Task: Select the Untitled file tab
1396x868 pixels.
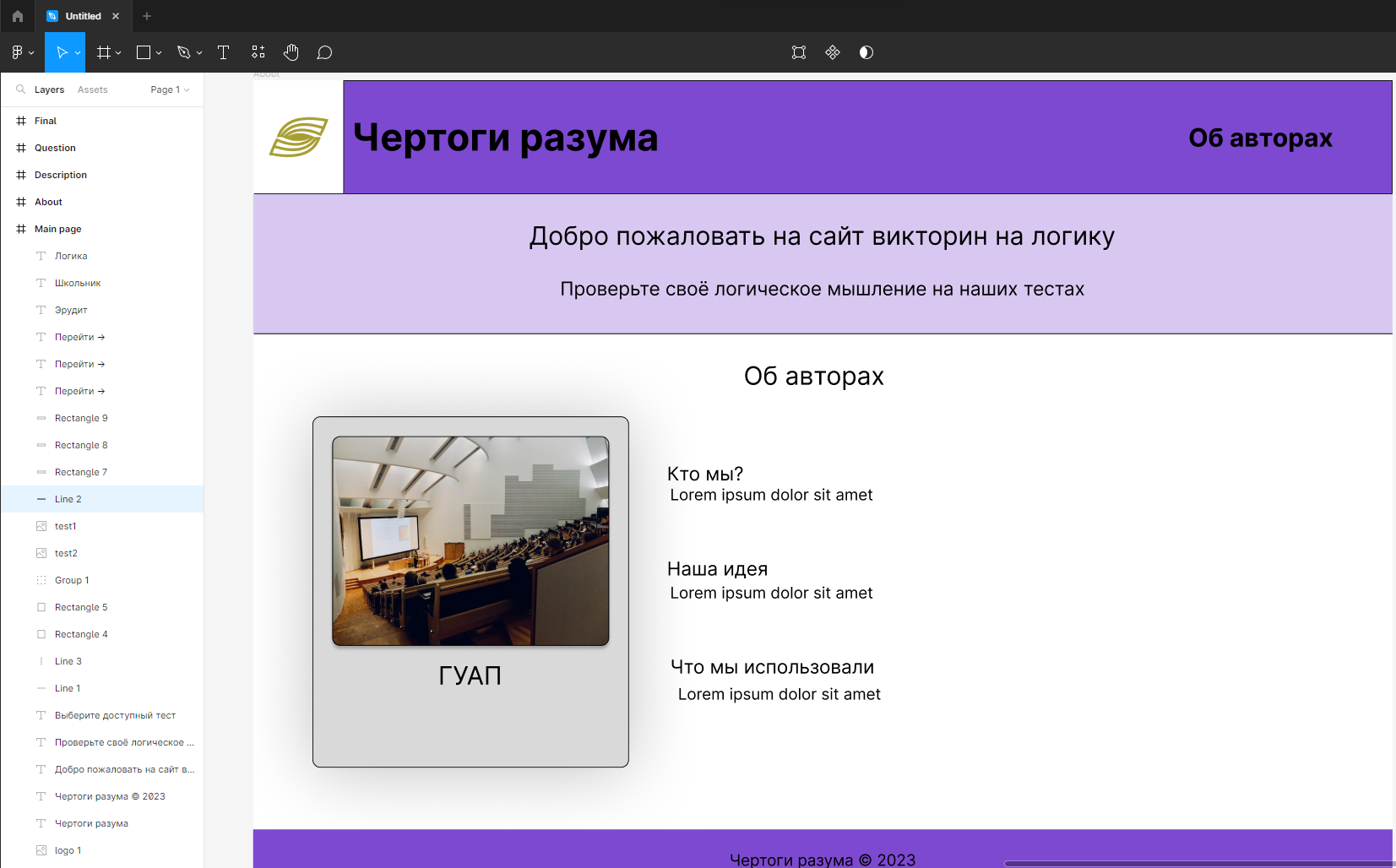Action: click(84, 16)
